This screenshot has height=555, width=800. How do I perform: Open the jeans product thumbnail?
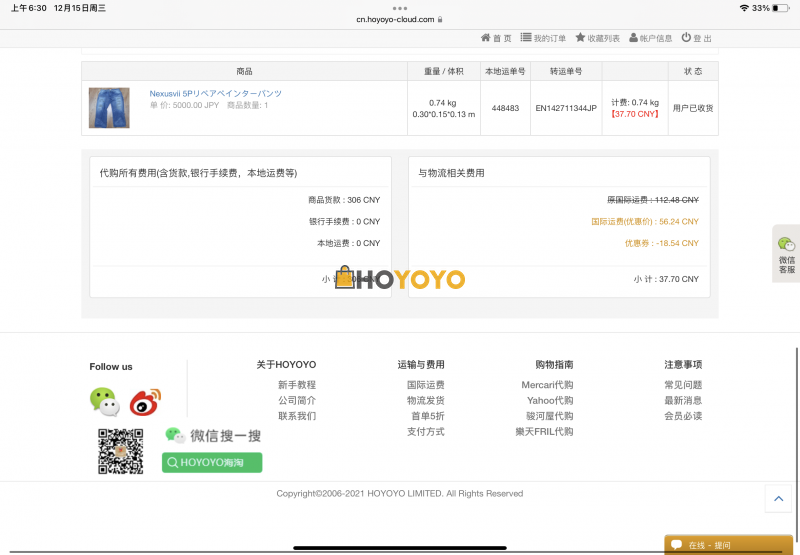pos(109,108)
